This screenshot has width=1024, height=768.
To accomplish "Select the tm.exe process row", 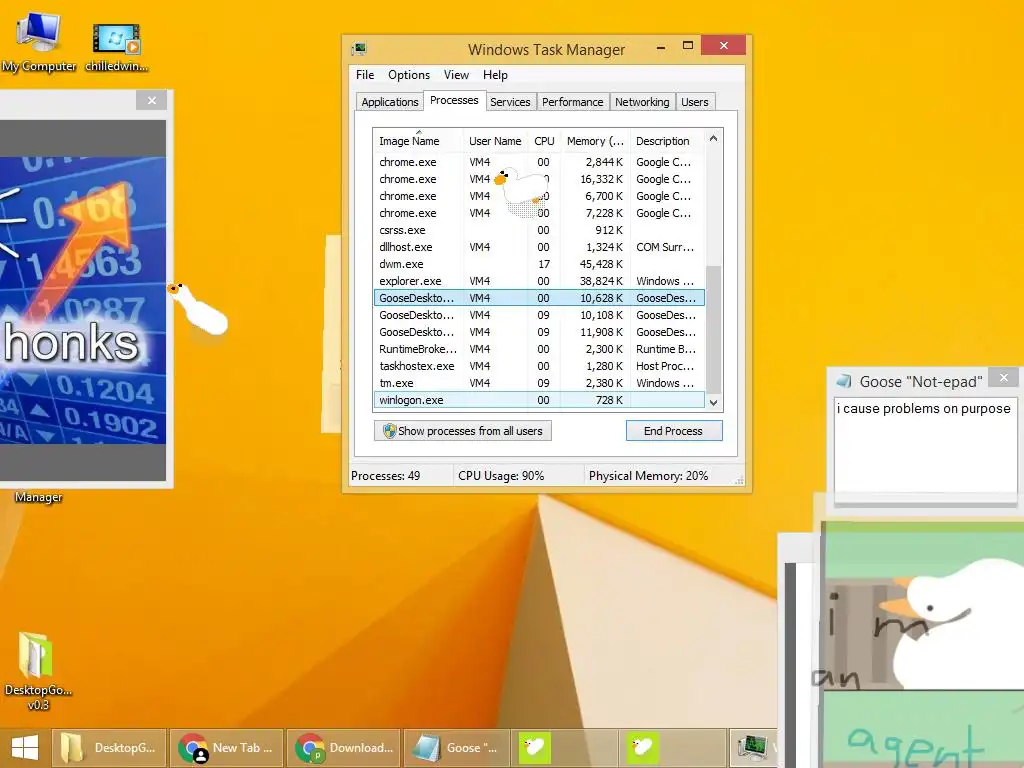I will pos(539,383).
